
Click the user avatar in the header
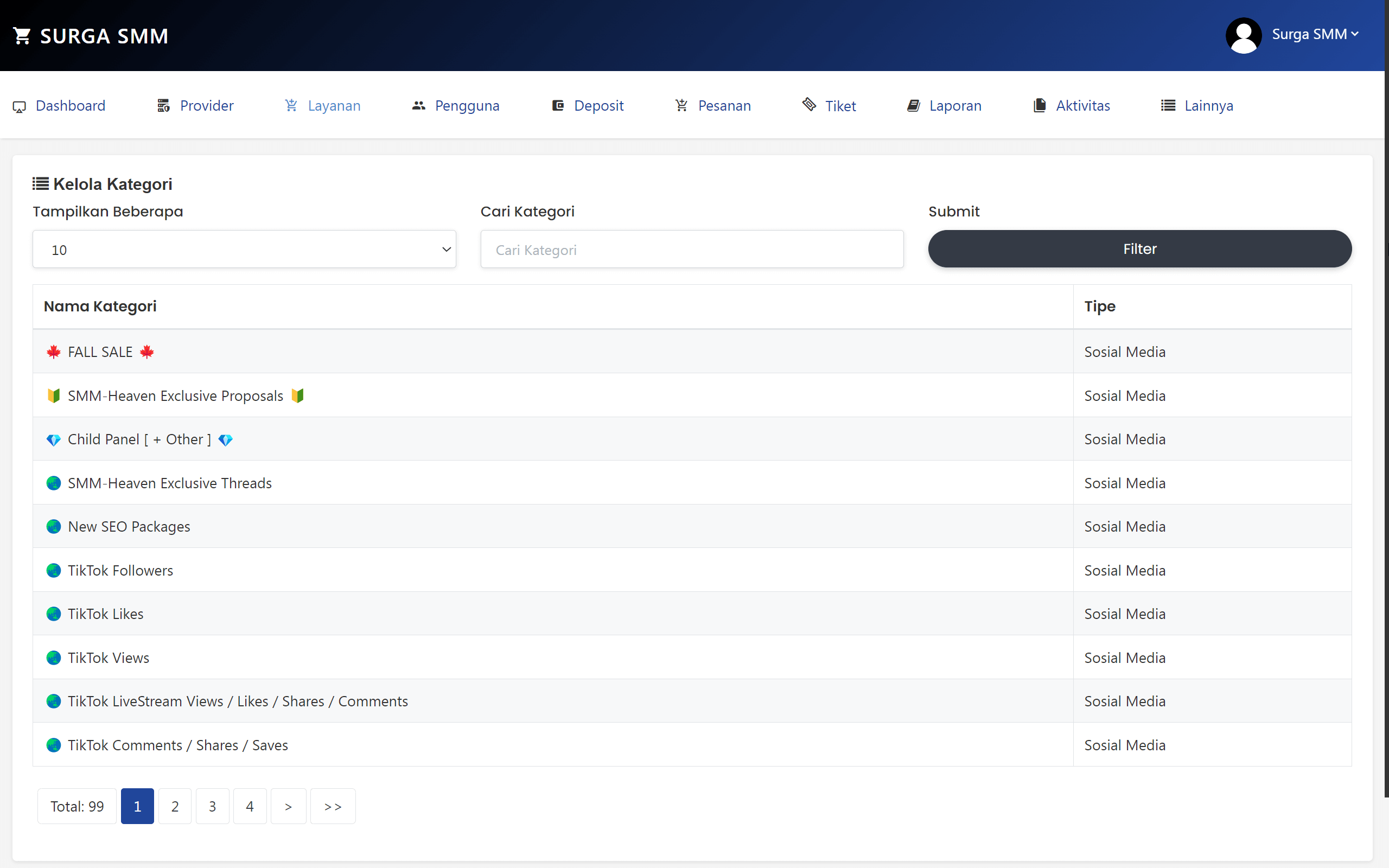pyautogui.click(x=1243, y=35)
